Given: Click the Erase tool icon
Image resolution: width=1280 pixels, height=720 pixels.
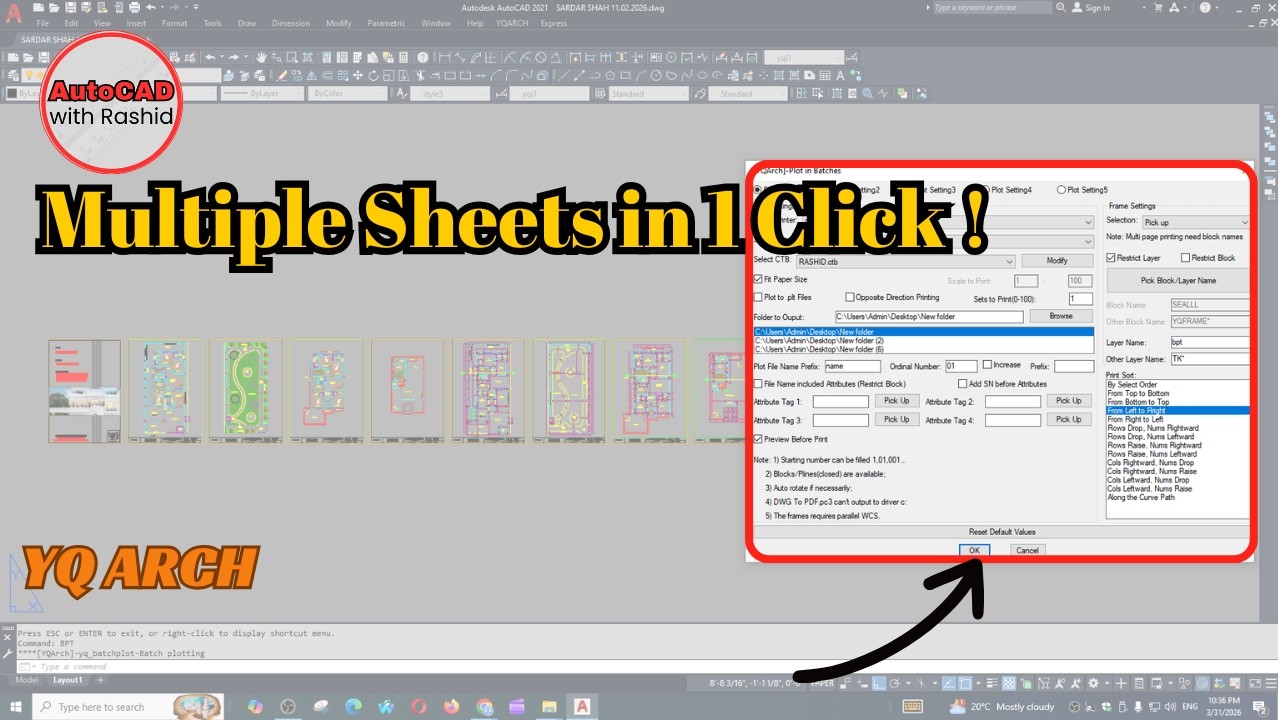Looking at the screenshot, I should pos(282,75).
